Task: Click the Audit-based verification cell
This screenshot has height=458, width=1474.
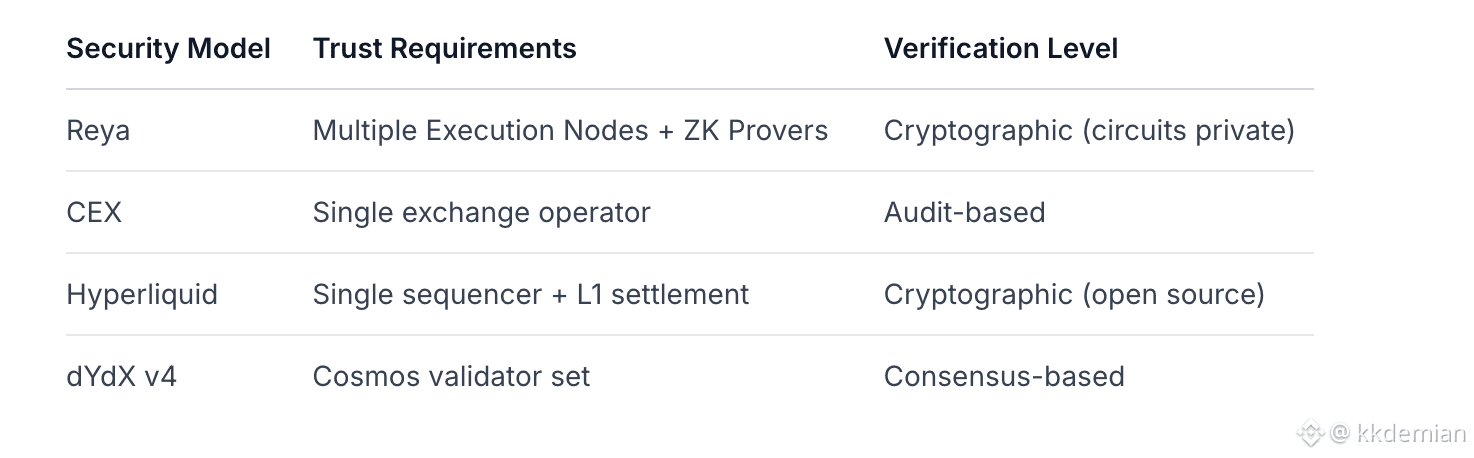Action: click(x=964, y=212)
